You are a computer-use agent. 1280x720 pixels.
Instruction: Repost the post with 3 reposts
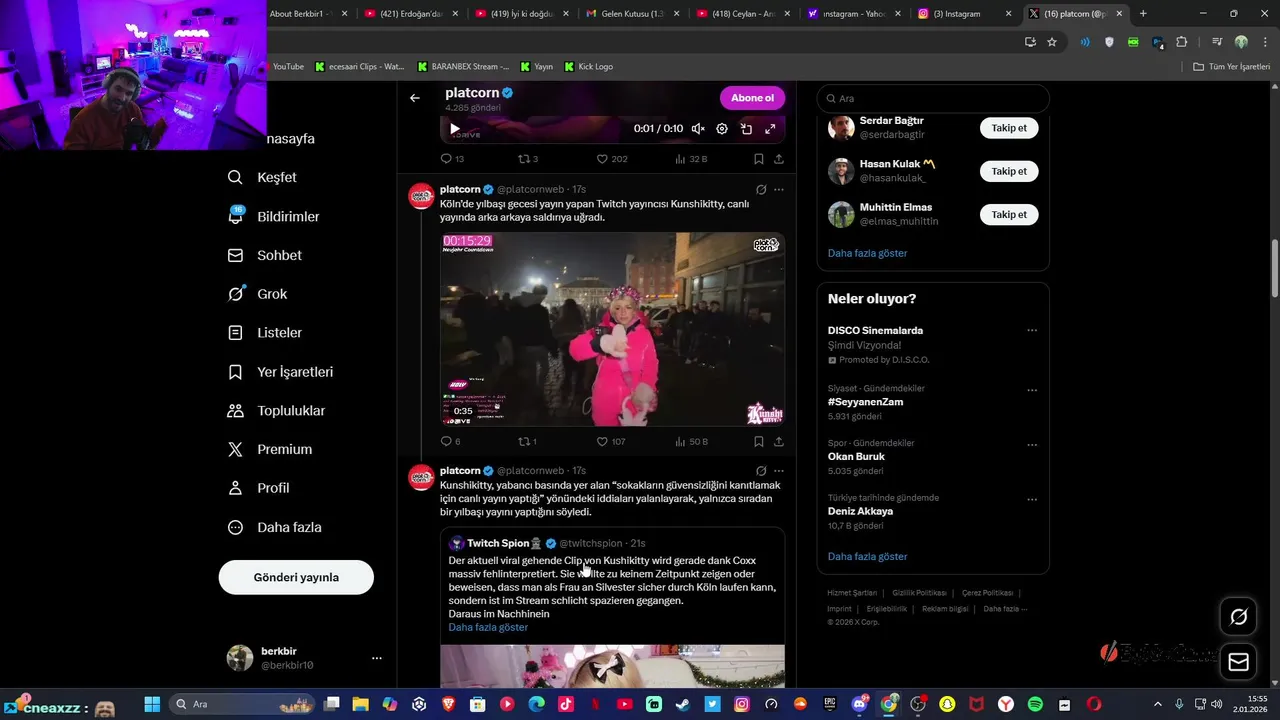coord(527,159)
